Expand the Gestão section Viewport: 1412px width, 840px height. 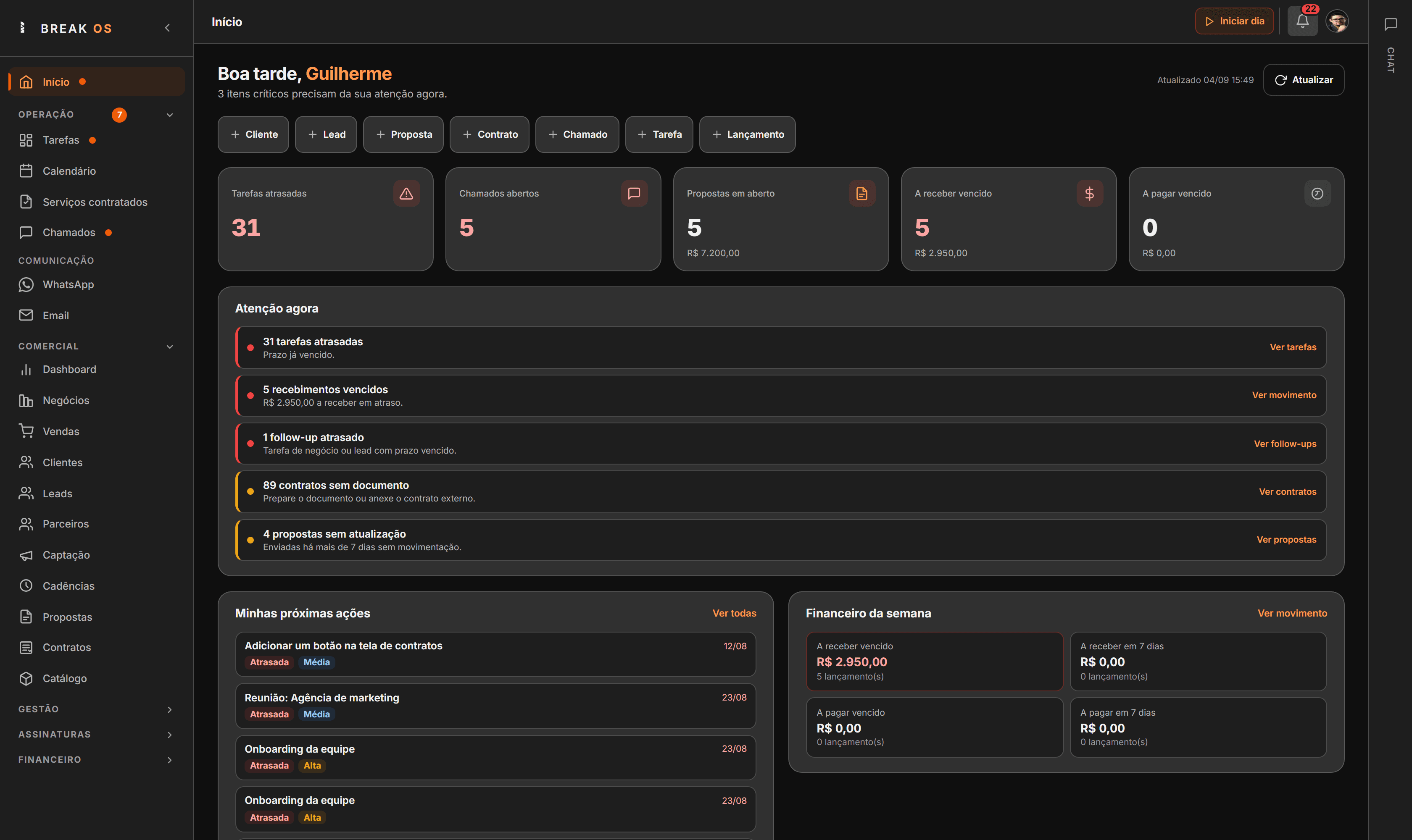point(96,709)
